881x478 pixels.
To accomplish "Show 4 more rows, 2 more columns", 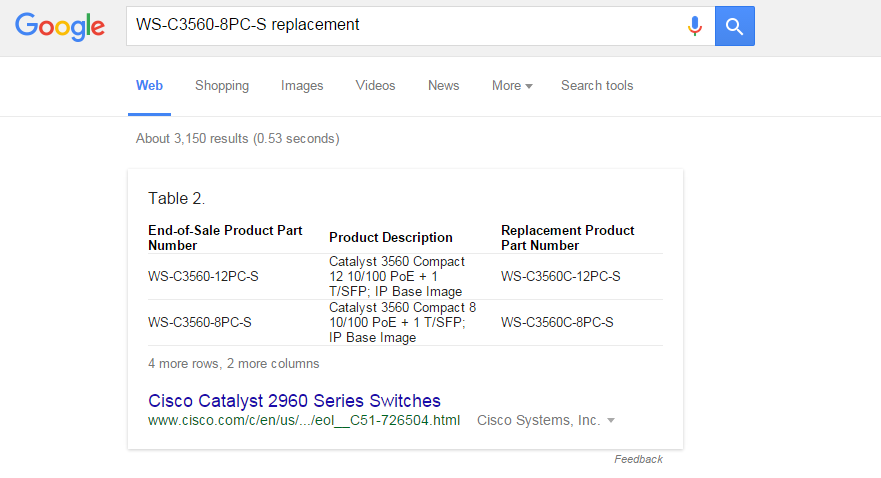I will [234, 363].
